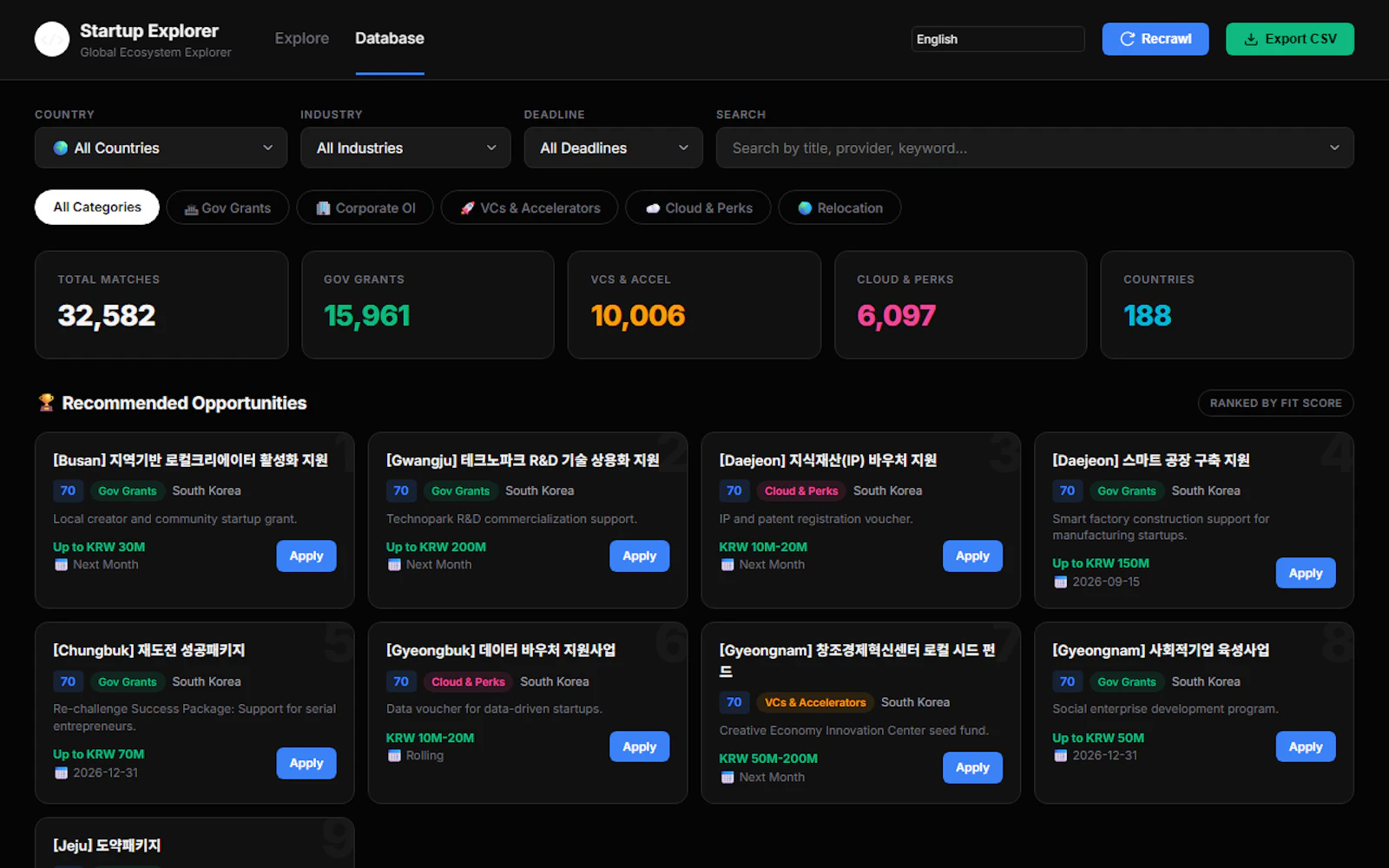The image size is (1389, 868).
Task: Apply to the Busan local creator grant
Action: tap(306, 556)
